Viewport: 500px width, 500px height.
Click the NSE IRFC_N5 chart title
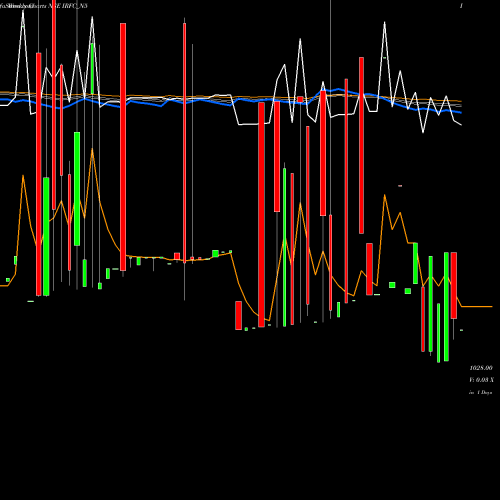(x=68, y=6)
